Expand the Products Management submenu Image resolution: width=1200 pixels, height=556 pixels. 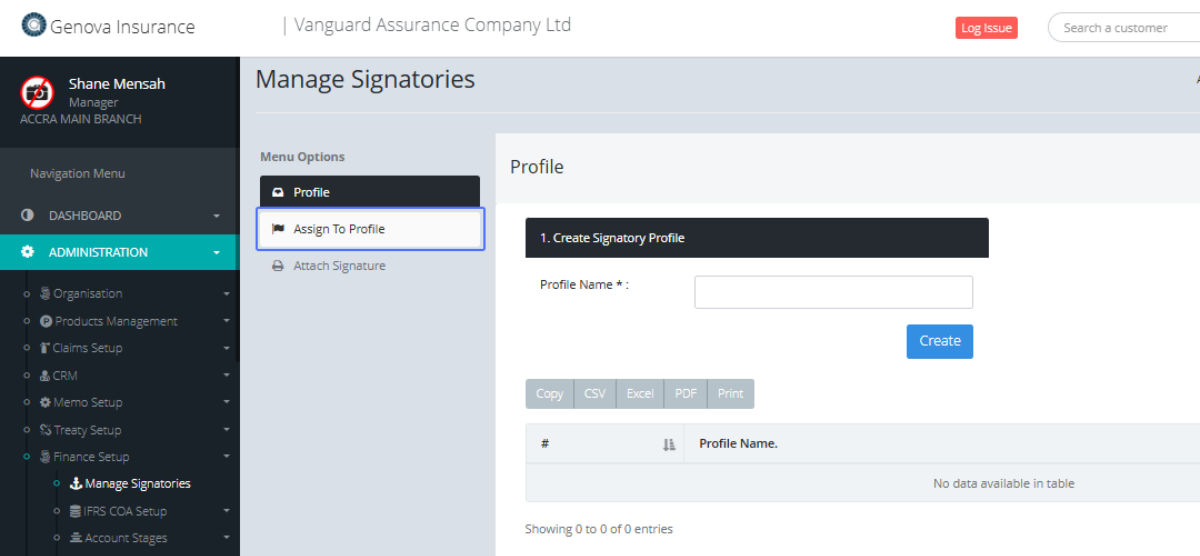[x=226, y=321]
